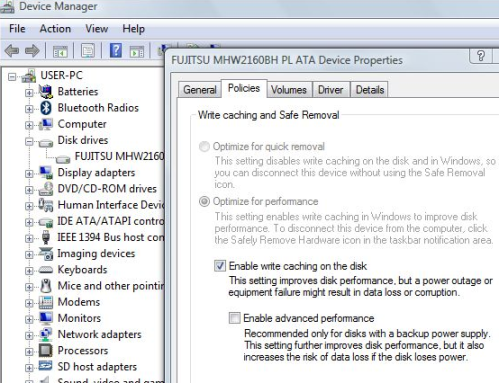Select FUJITSU MHW2160 tree entry

click(120, 156)
